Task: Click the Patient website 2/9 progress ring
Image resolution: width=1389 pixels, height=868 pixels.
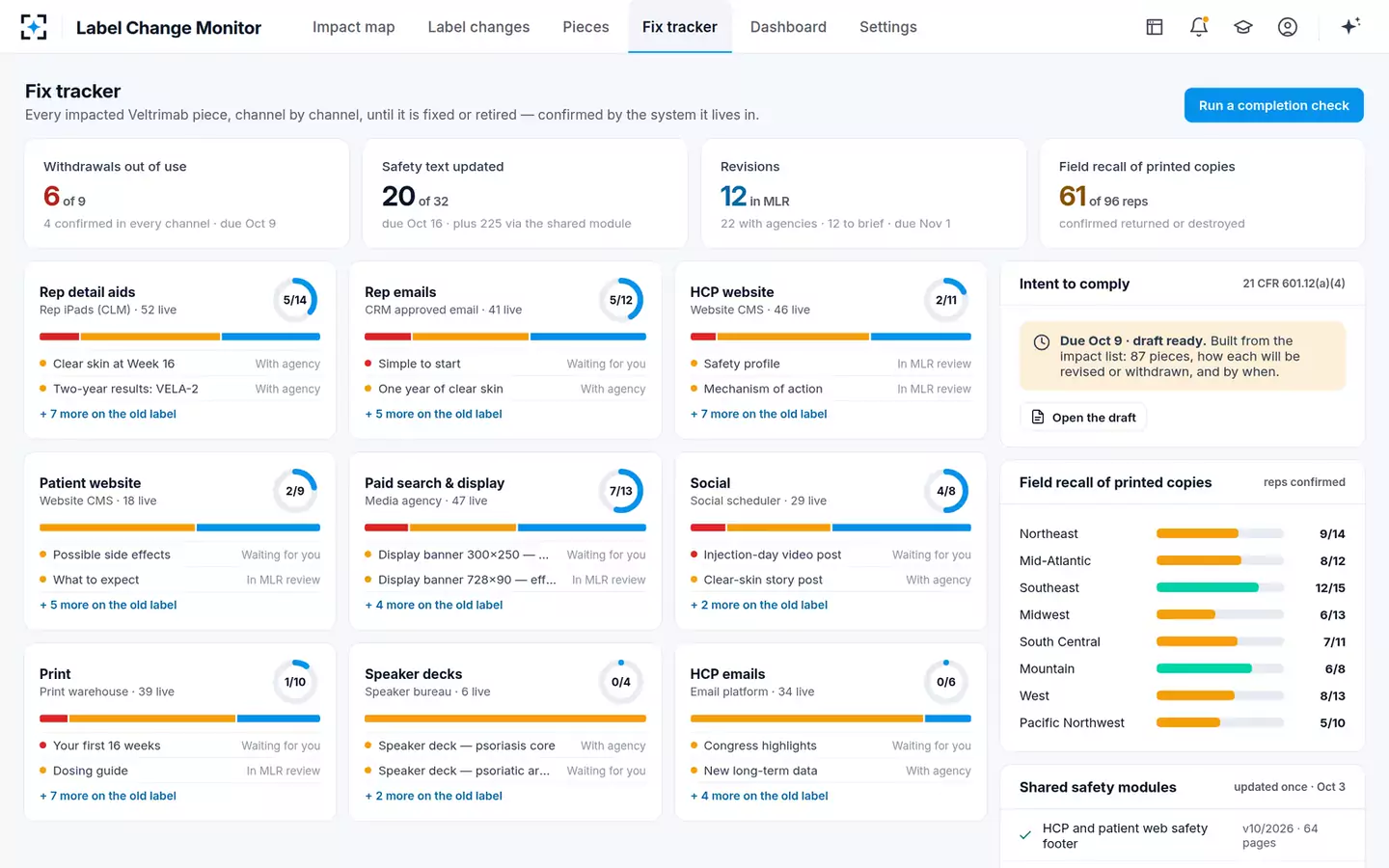Action: pos(295,491)
